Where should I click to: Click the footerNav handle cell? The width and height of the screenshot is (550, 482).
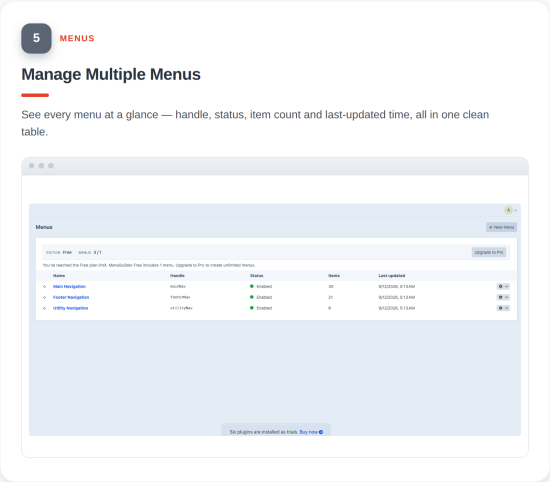pos(180,297)
